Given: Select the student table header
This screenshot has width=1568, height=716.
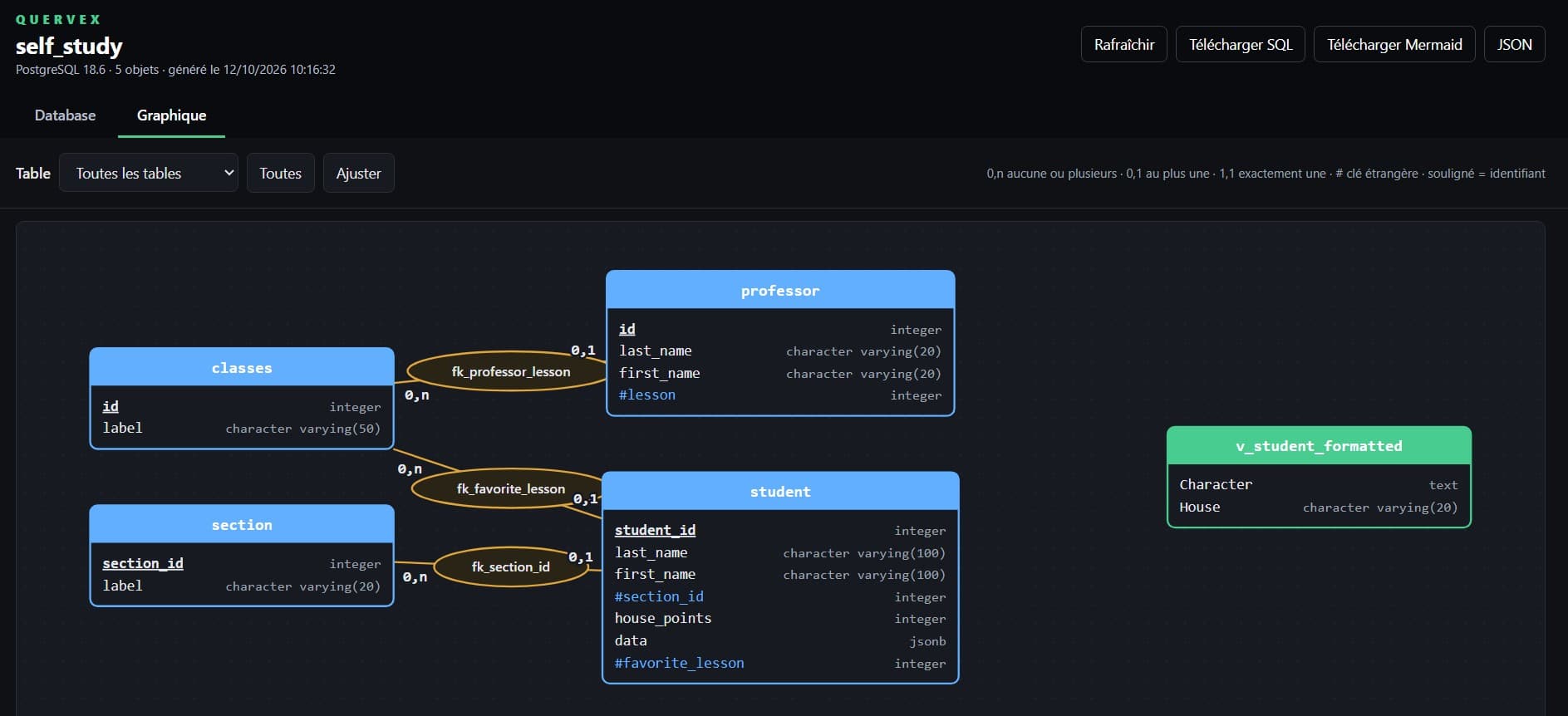Looking at the screenshot, I should (780, 491).
